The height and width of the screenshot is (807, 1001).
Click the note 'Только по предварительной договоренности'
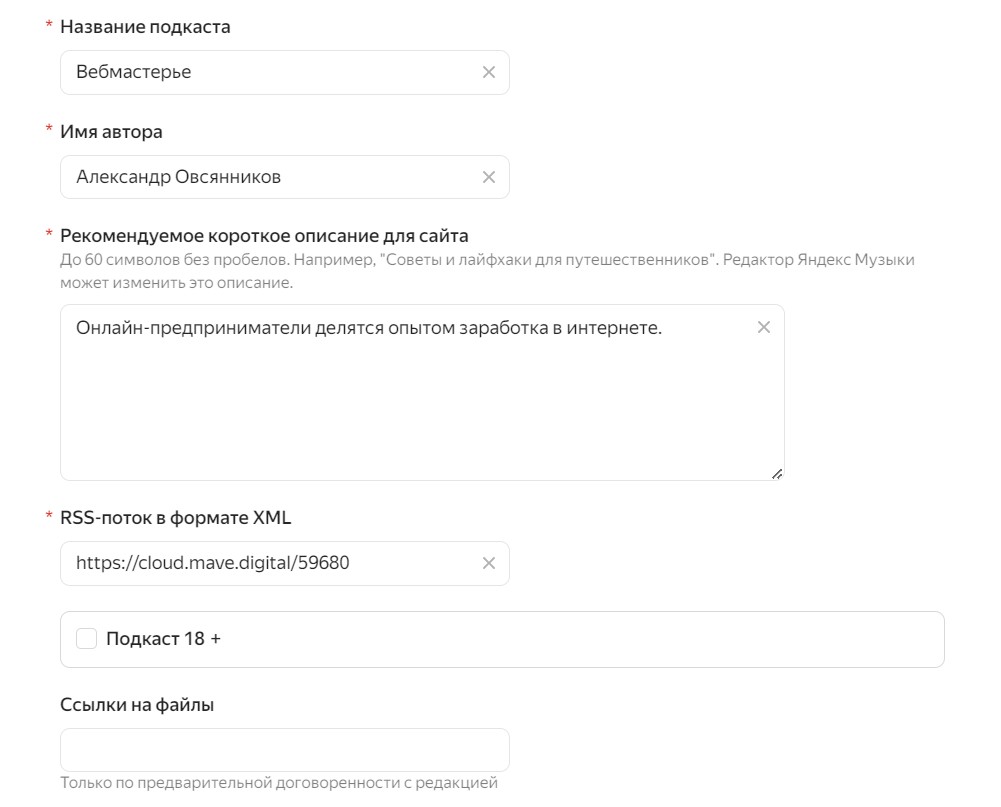click(278, 783)
